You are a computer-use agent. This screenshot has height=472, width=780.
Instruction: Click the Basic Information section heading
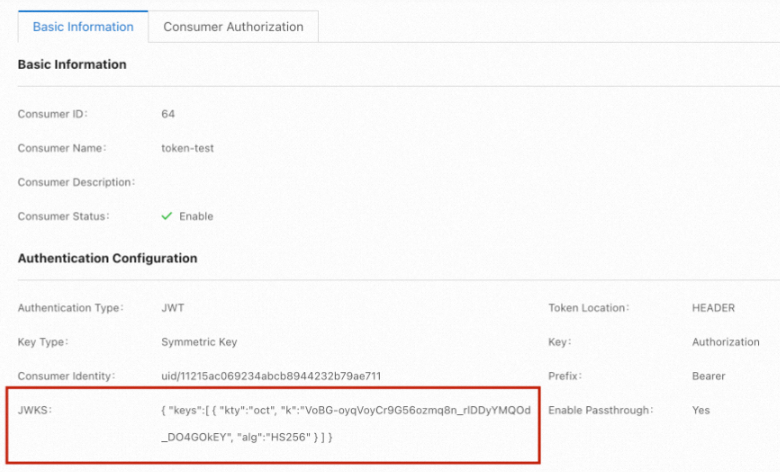pos(72,64)
